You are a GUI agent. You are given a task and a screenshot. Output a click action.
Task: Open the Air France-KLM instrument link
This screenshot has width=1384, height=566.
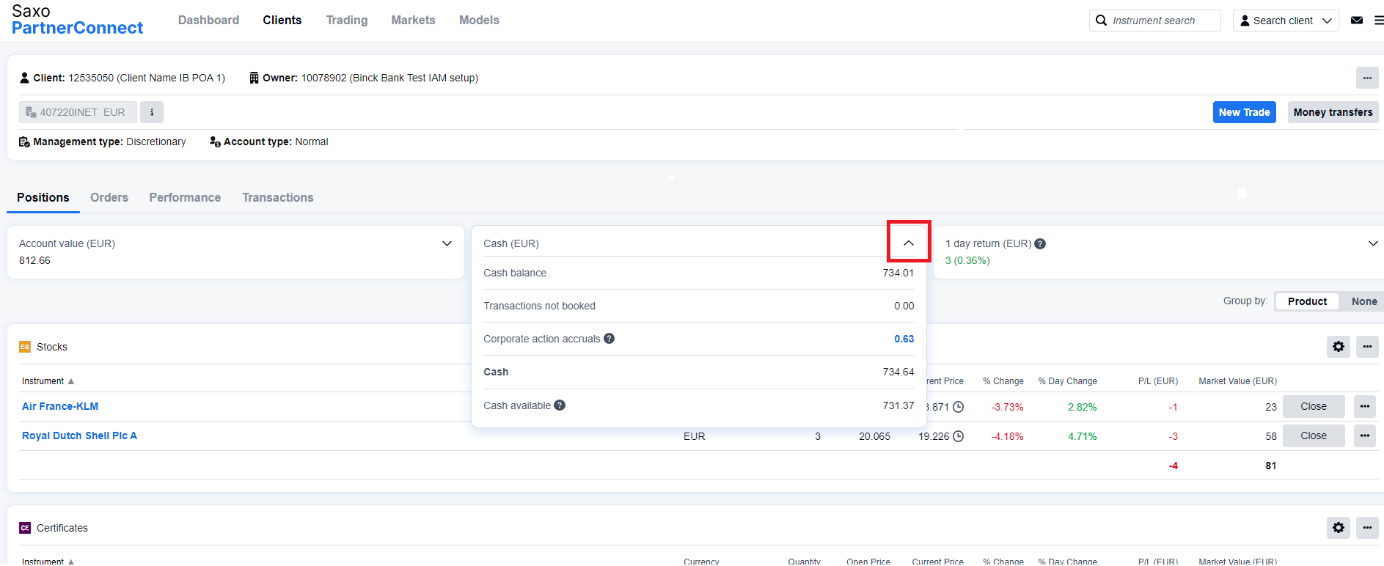[x=60, y=407]
